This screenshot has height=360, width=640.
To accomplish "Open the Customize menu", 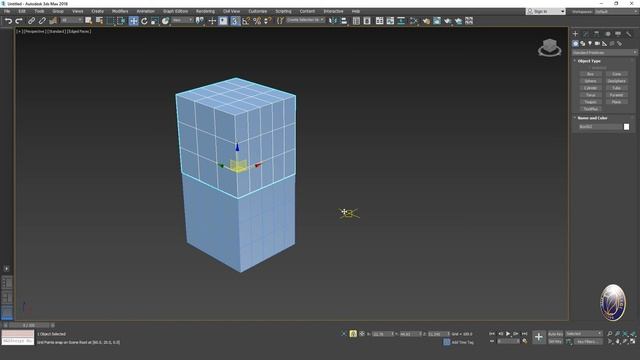I will click(x=258, y=11).
